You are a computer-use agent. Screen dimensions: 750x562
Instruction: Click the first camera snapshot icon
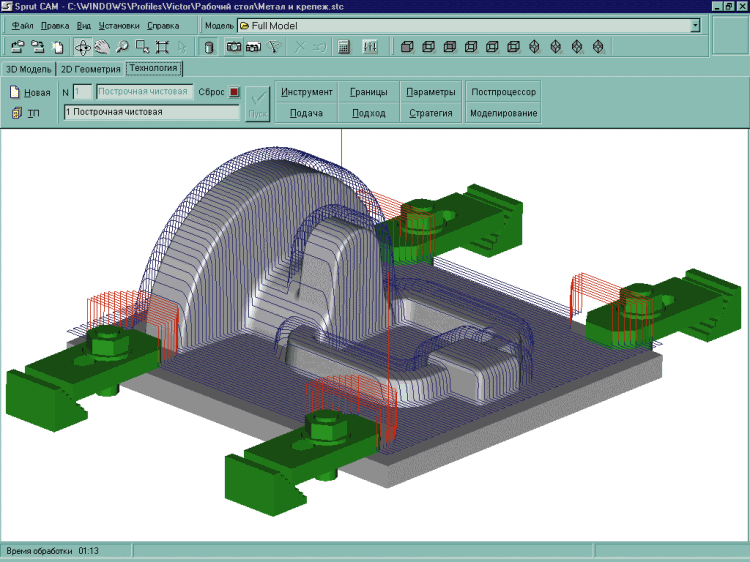233,47
